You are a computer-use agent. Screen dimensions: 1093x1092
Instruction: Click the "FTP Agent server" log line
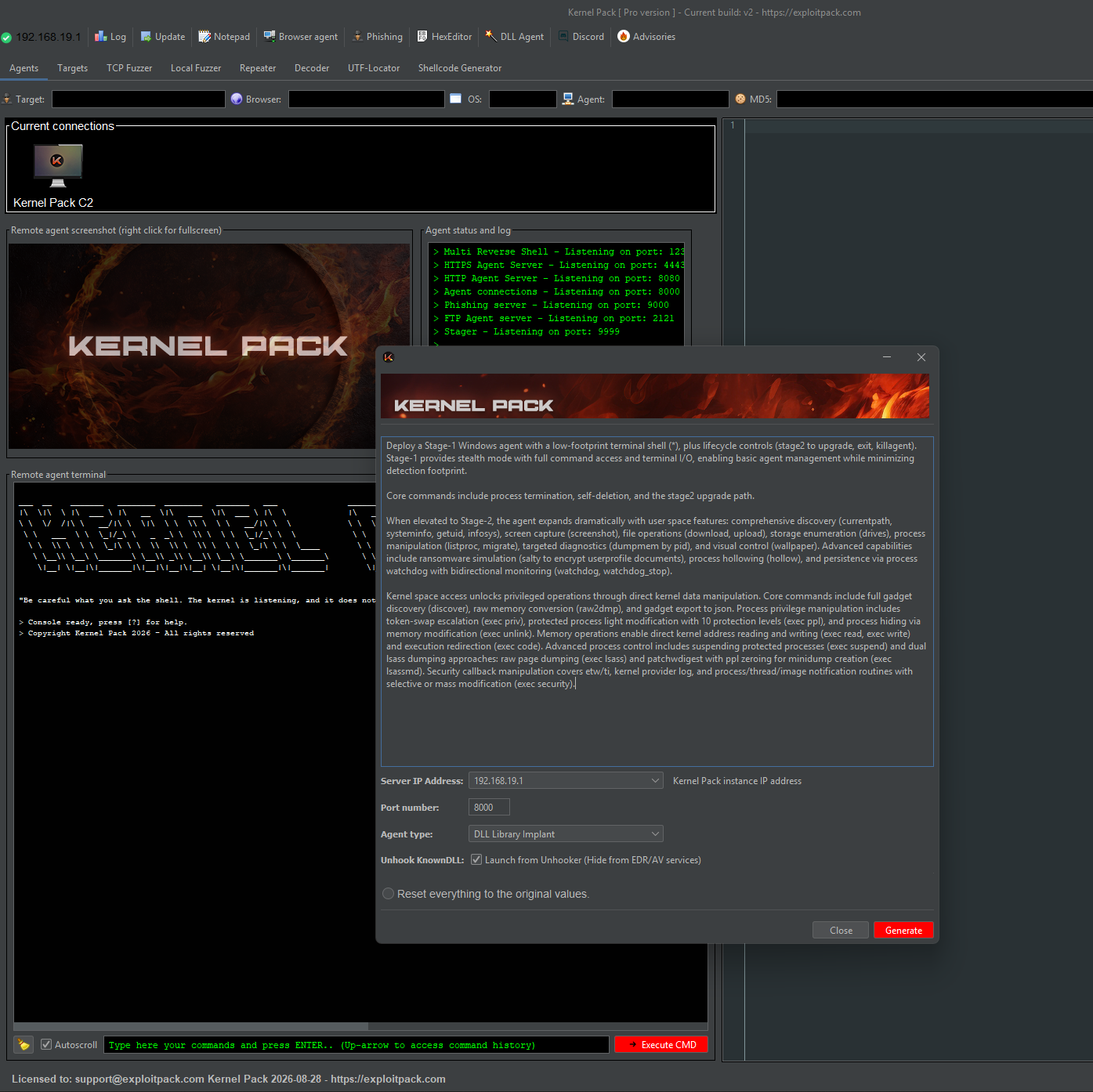pyautogui.click(x=553, y=318)
